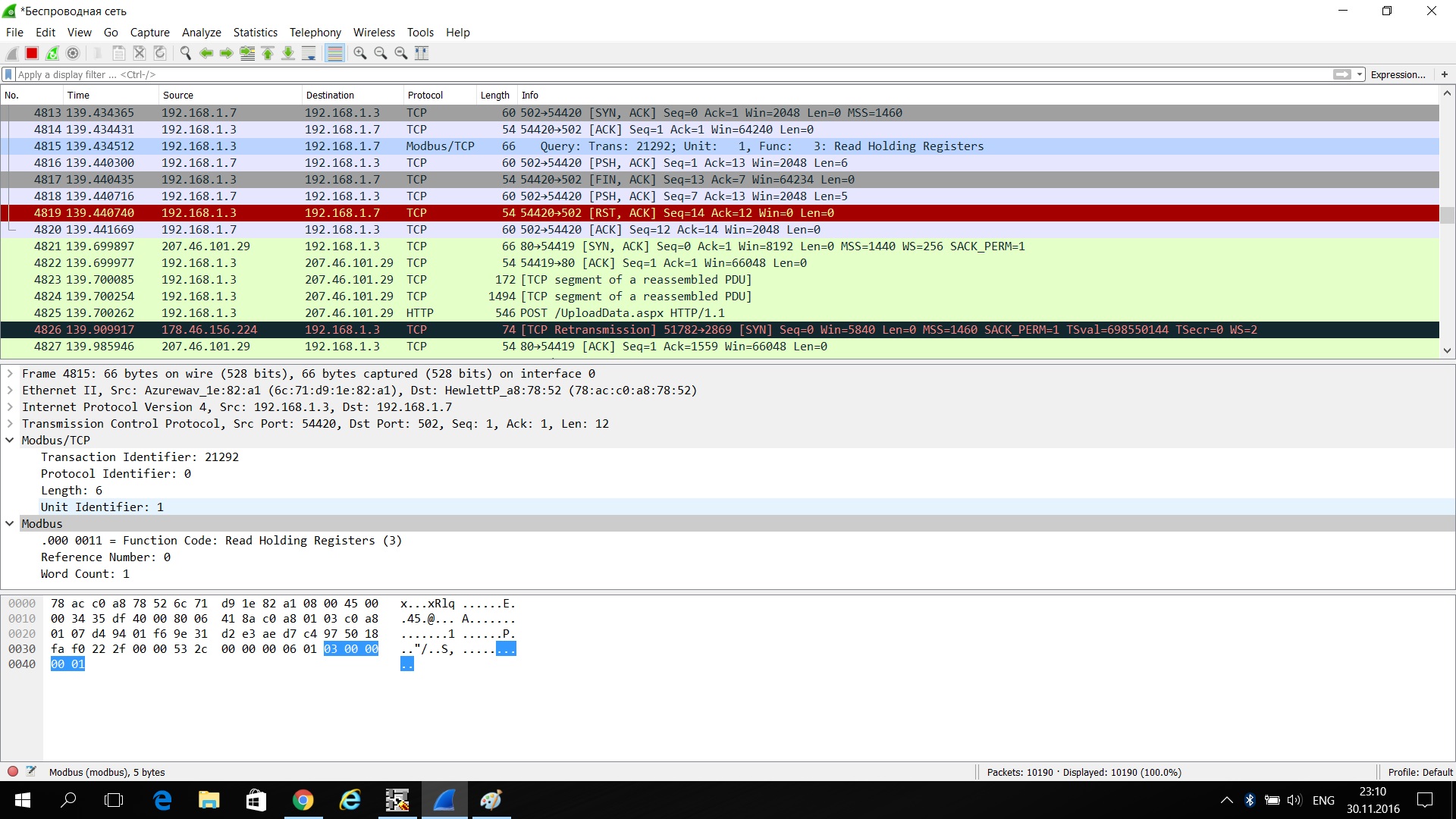Image resolution: width=1456 pixels, height=819 pixels.
Task: Collapse the Modbus/TCP tree section
Action: point(10,441)
